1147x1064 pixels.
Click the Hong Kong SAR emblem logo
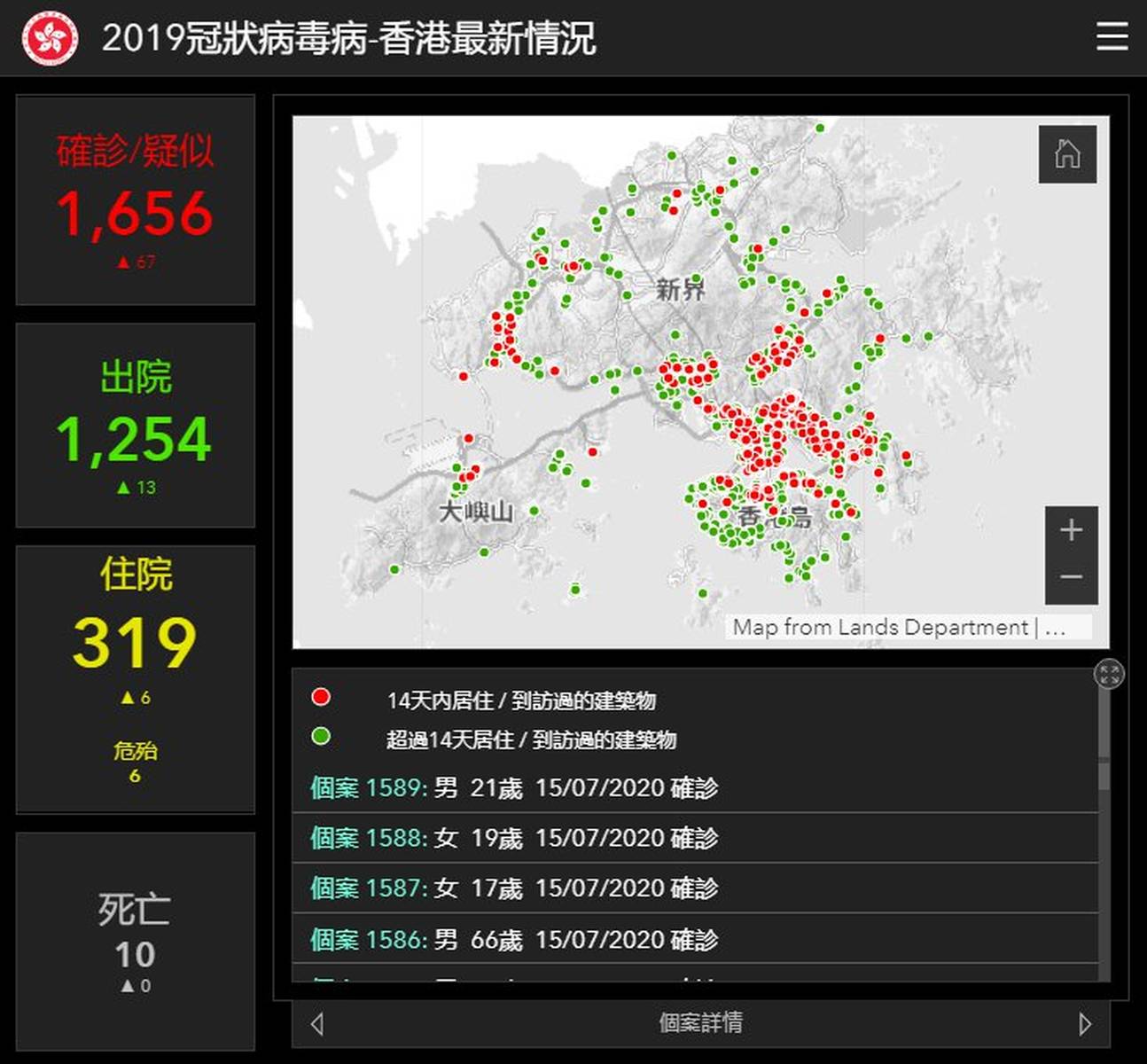coord(51,38)
